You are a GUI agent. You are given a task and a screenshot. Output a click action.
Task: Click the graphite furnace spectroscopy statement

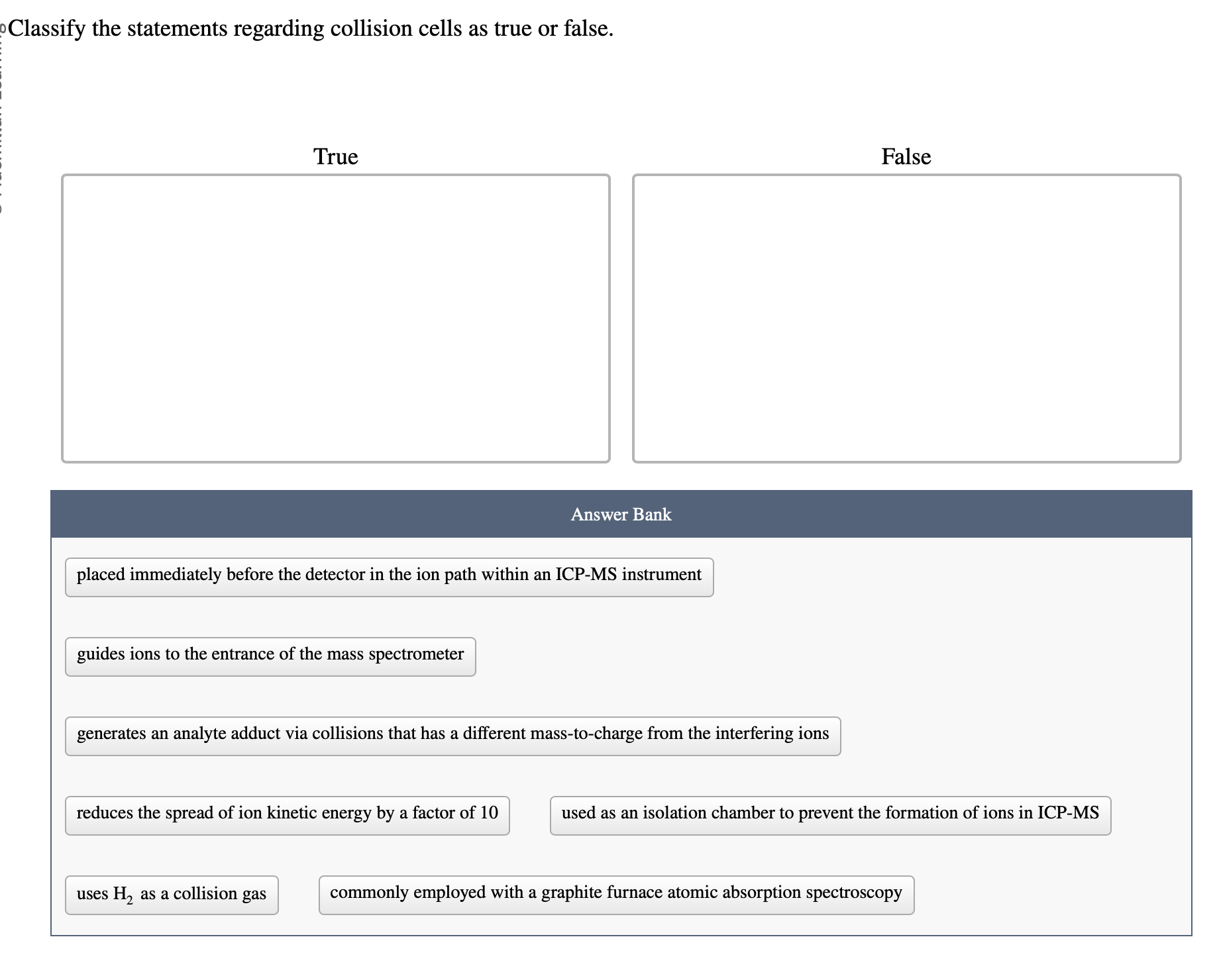617,893
